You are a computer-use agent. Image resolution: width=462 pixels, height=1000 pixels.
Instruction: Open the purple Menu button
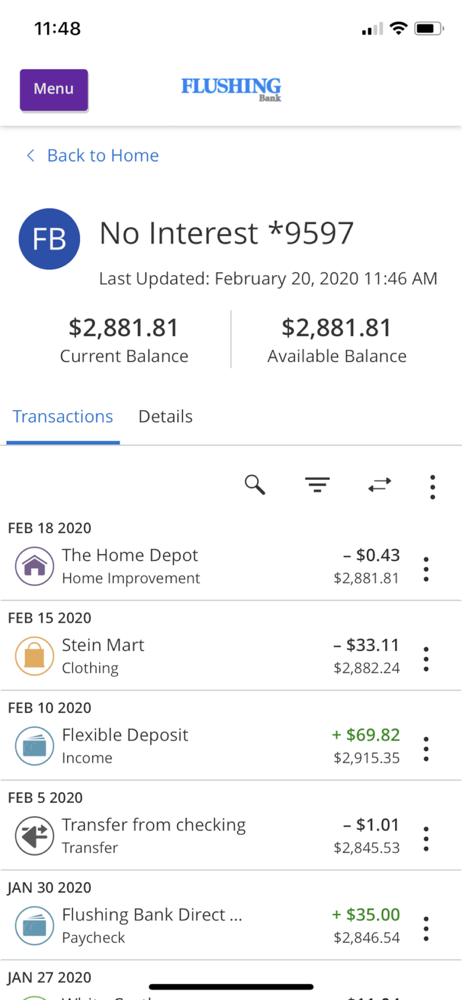tap(54, 90)
